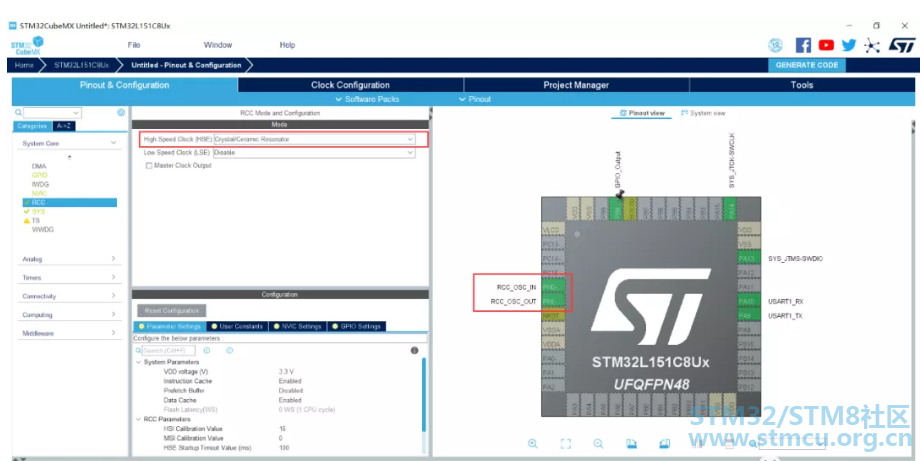Open the Pinout dropdown menu
The height and width of the screenshot is (461, 921).
475,99
